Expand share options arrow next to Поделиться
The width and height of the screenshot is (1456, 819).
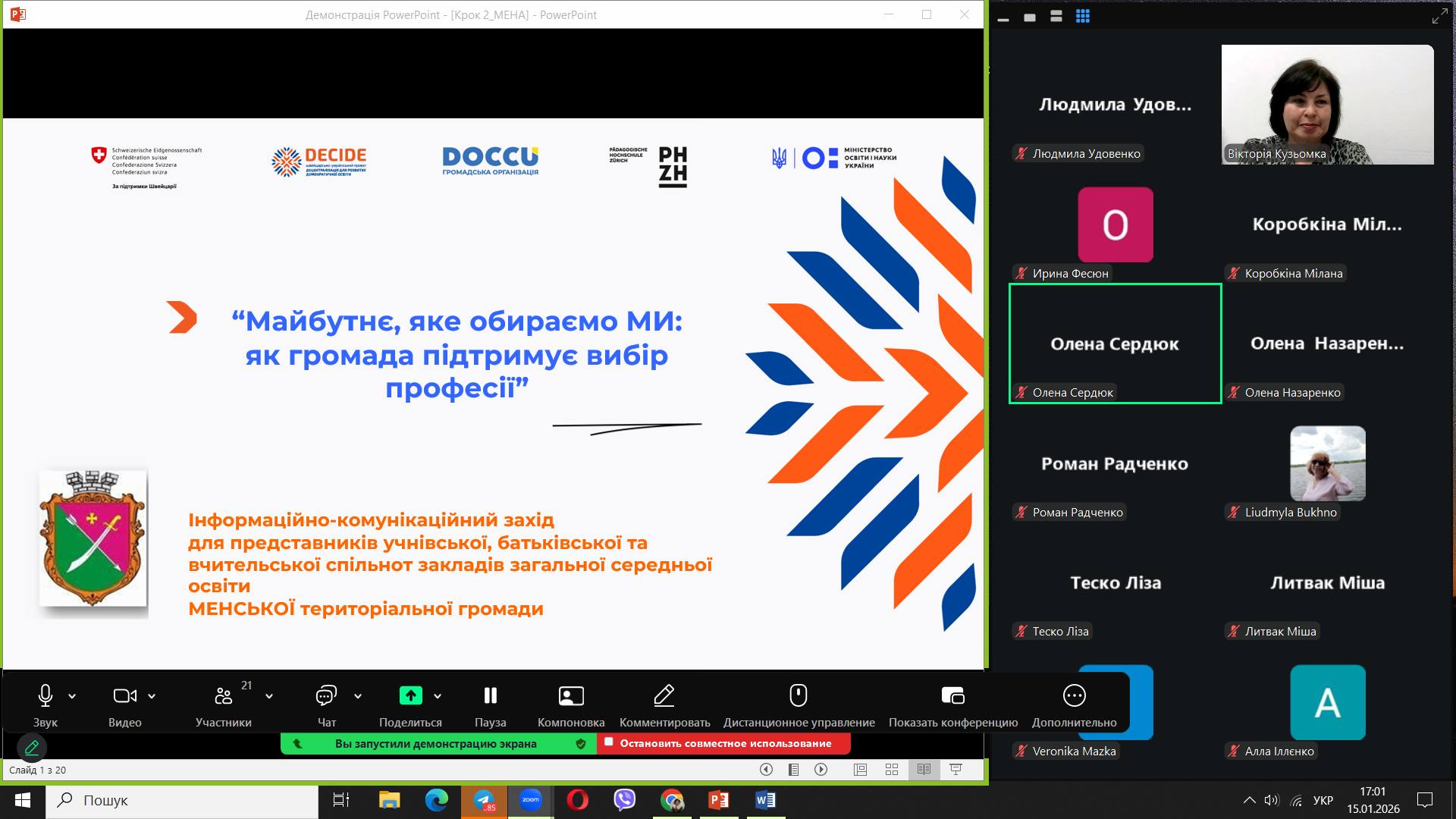pyautogui.click(x=438, y=695)
